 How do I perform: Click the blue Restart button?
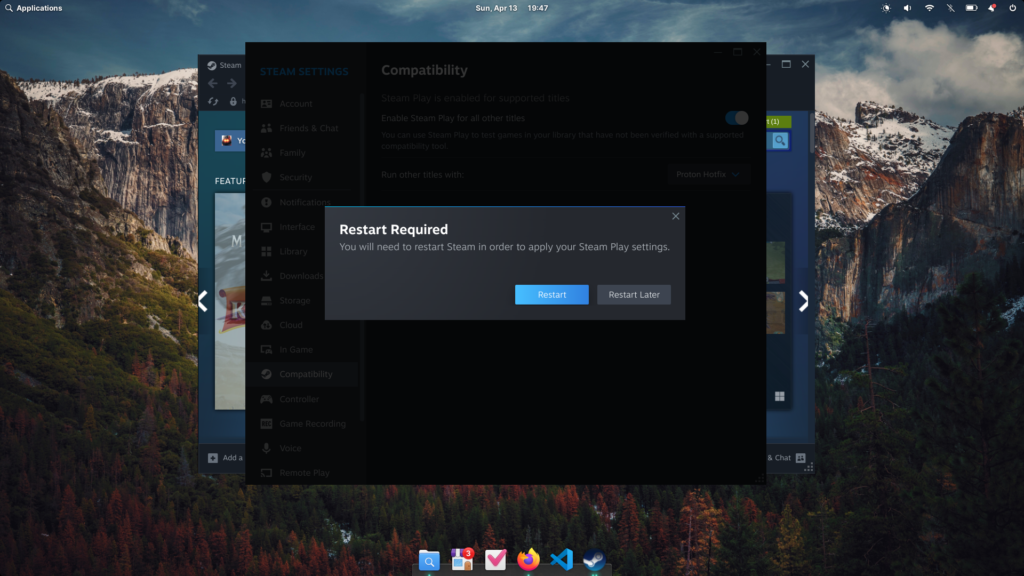(551, 295)
